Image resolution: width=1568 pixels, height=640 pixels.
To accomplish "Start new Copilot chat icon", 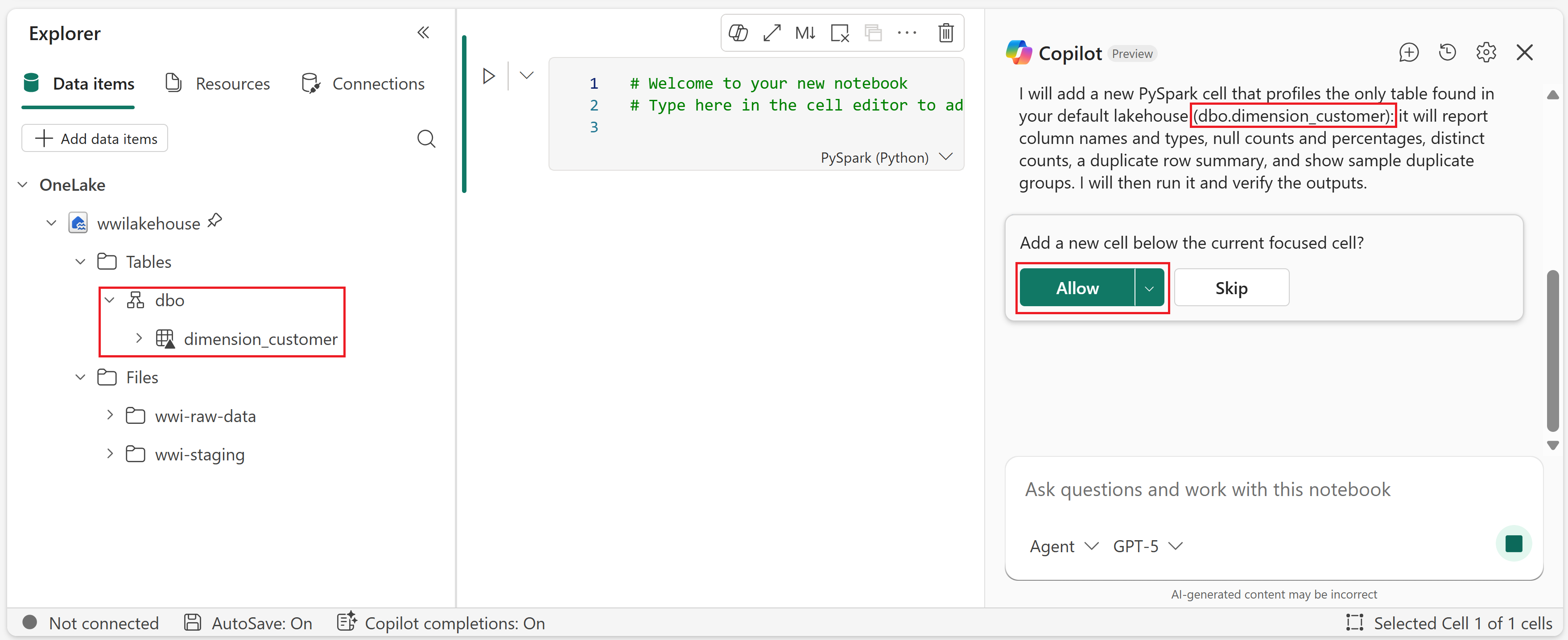I will pyautogui.click(x=1408, y=53).
